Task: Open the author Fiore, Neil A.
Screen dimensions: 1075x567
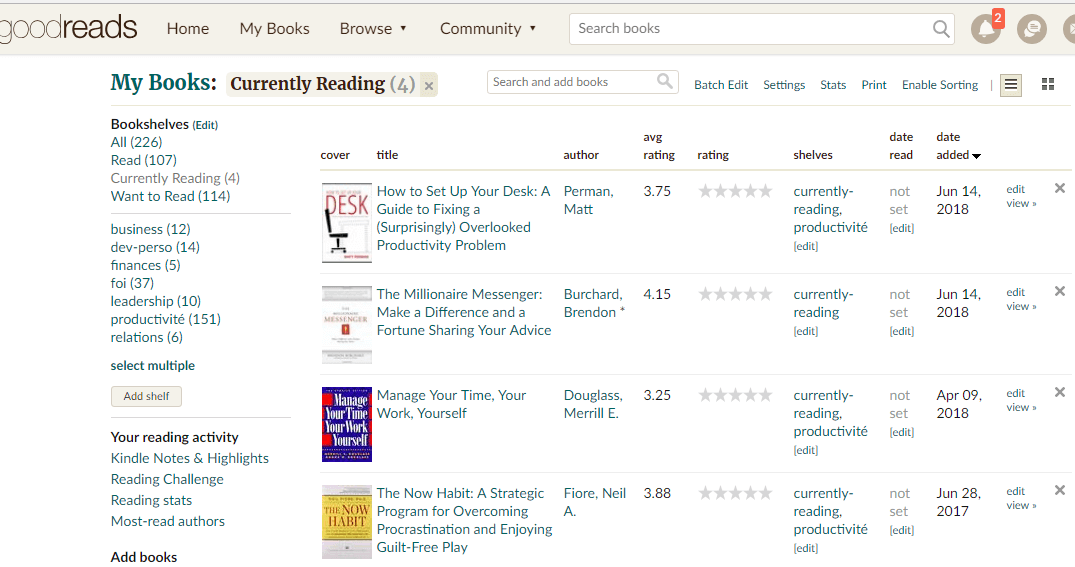Action: (x=594, y=502)
